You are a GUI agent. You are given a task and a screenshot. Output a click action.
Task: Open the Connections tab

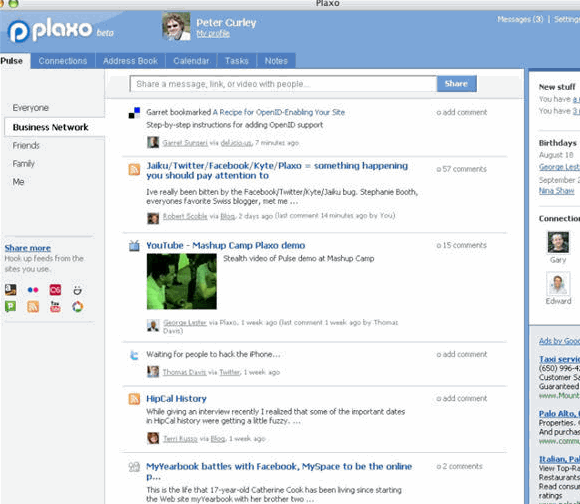(x=63, y=61)
